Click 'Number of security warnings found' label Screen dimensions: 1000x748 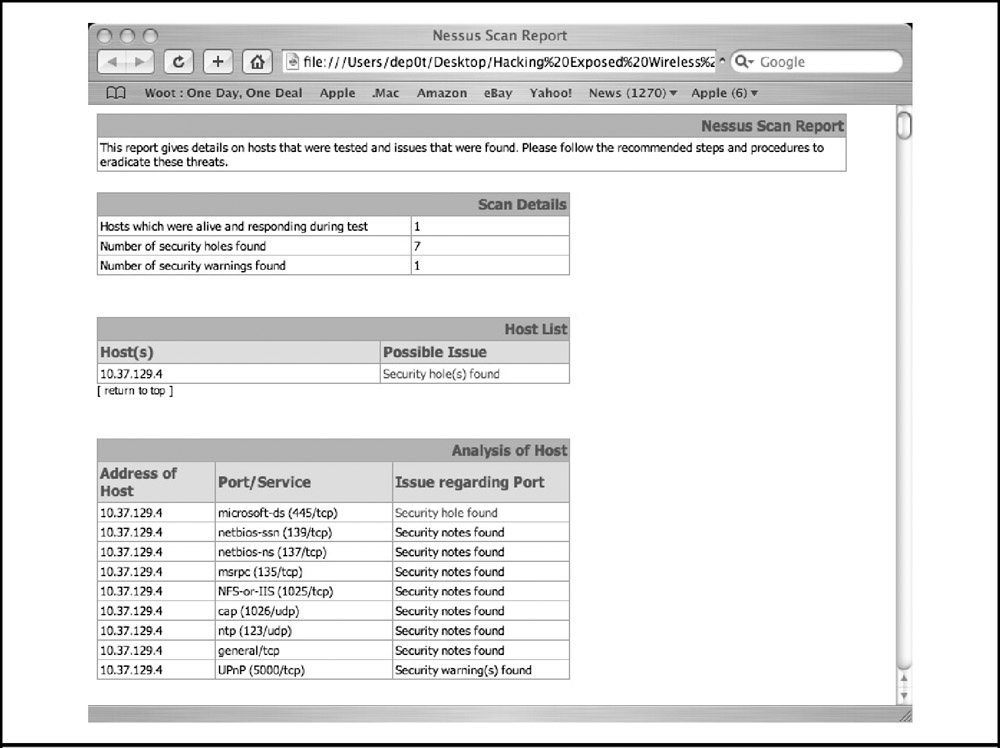point(193,266)
